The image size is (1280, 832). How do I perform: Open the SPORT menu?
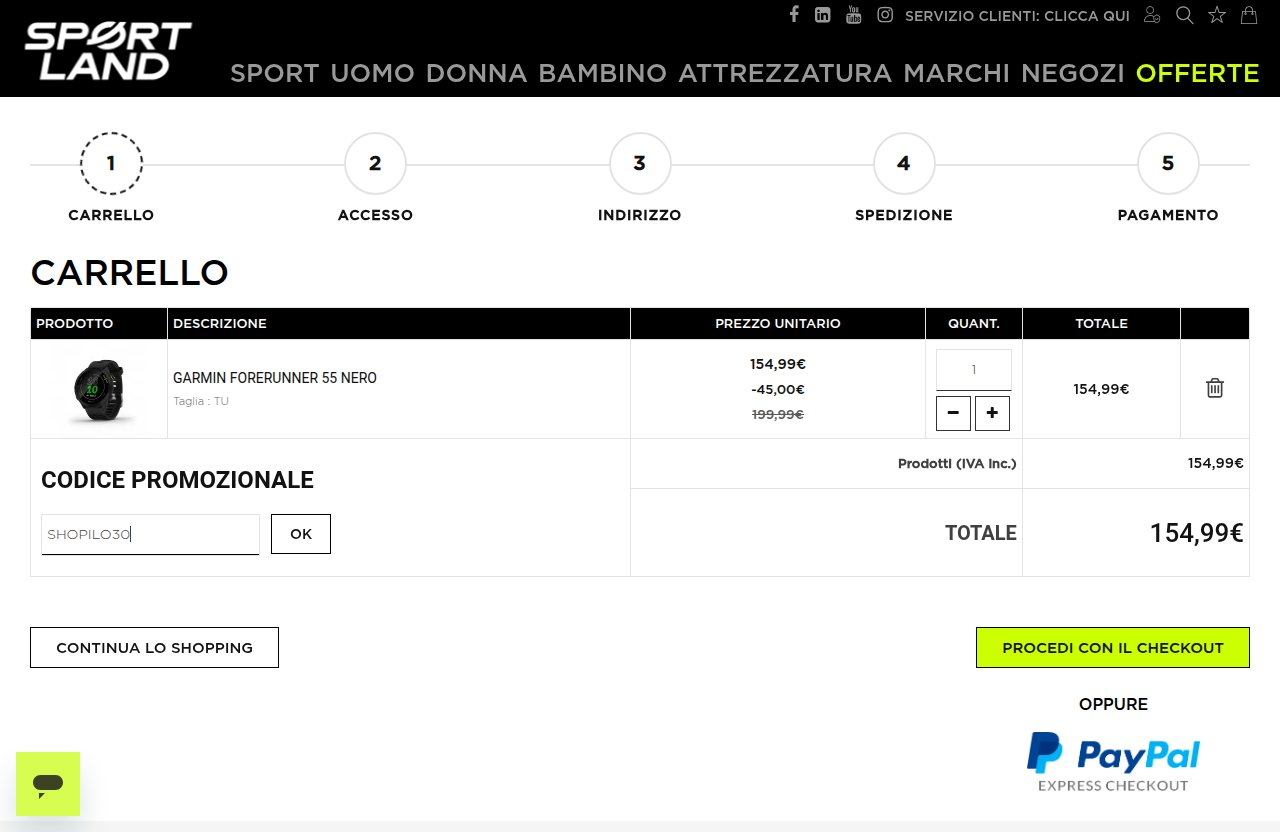[275, 73]
